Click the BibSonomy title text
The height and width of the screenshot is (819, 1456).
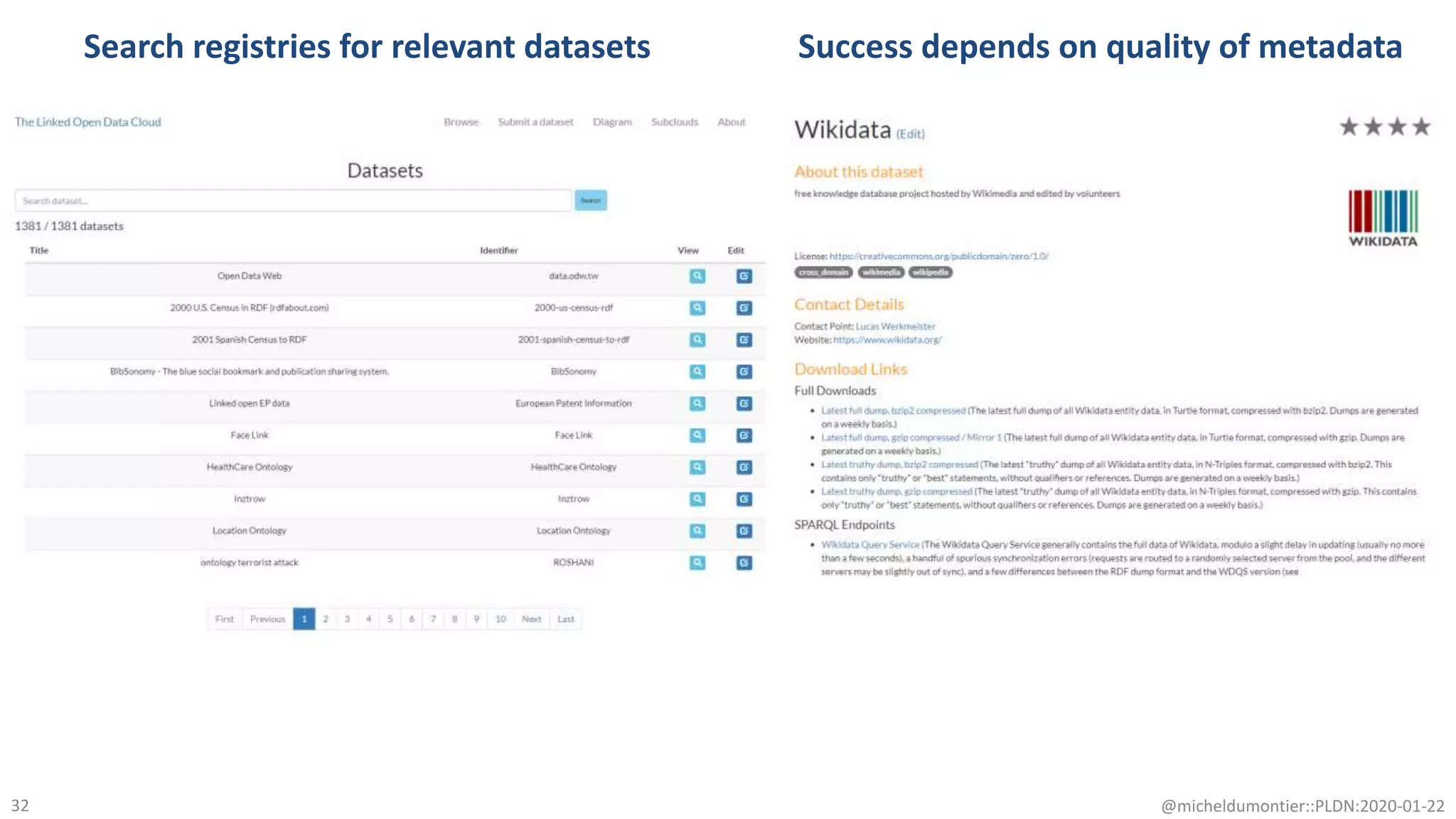250,371
